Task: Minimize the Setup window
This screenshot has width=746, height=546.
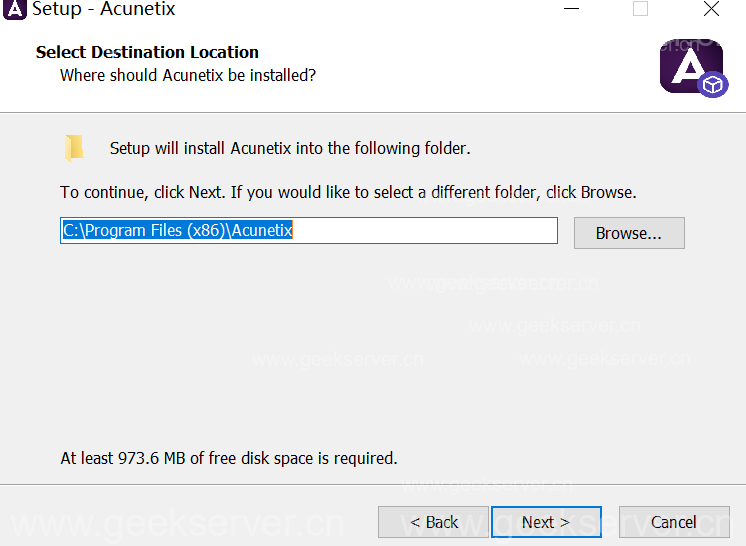Action: pos(570,10)
